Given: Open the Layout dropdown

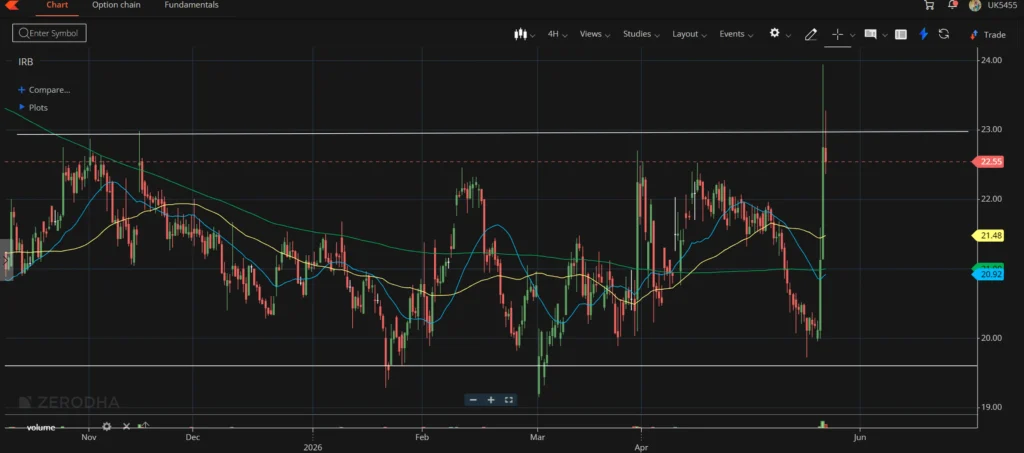Looking at the screenshot, I should [x=689, y=34].
